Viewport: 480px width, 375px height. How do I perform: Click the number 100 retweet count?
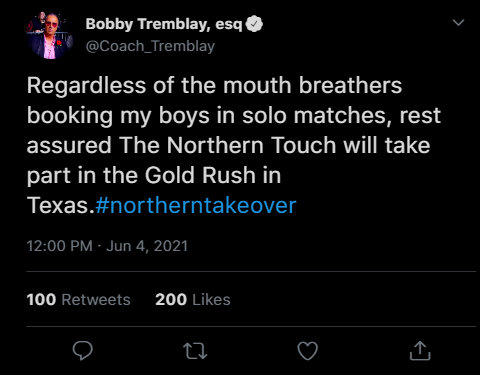[x=41, y=299]
